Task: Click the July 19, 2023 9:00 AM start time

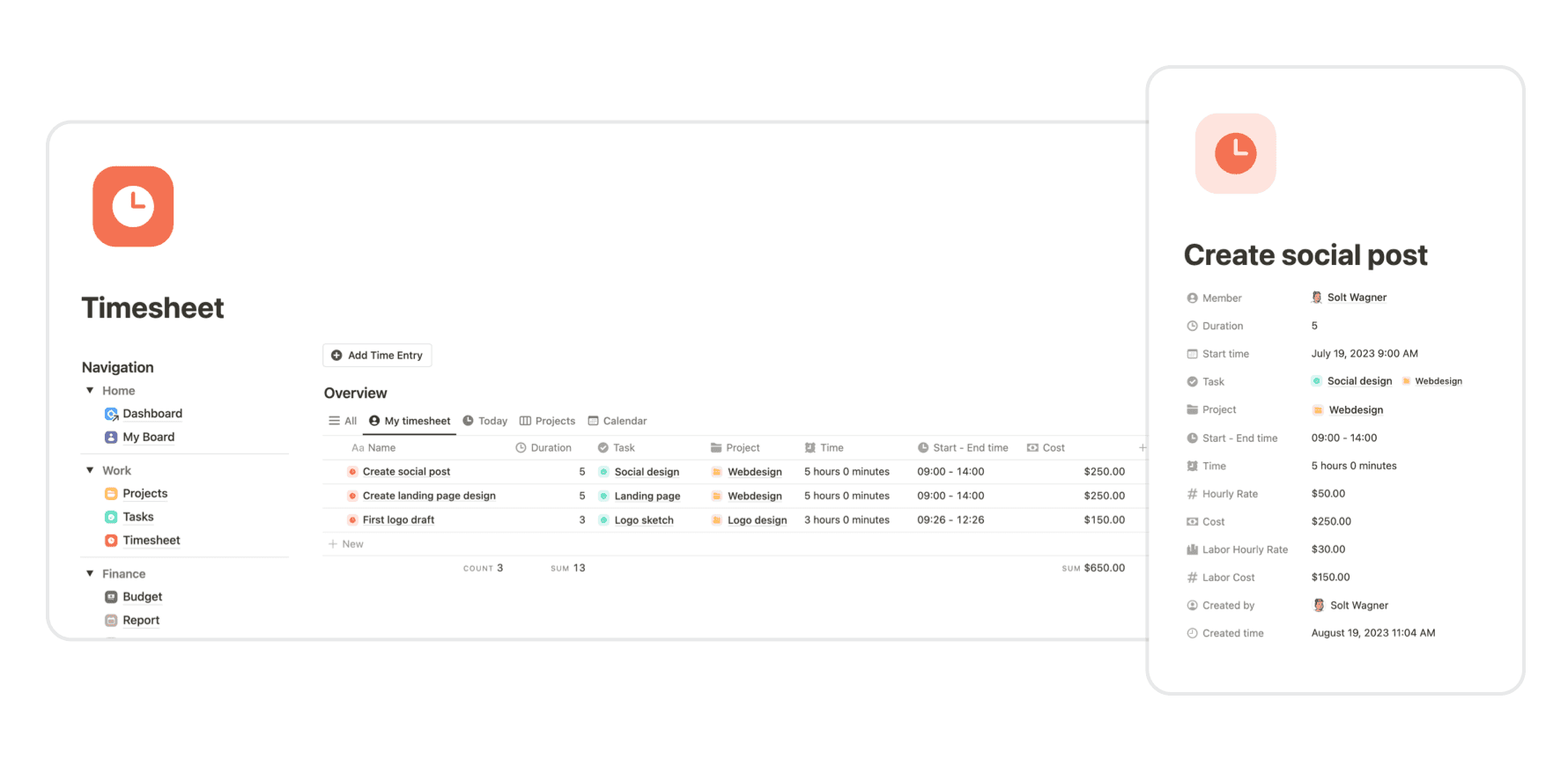Action: pos(1365,354)
